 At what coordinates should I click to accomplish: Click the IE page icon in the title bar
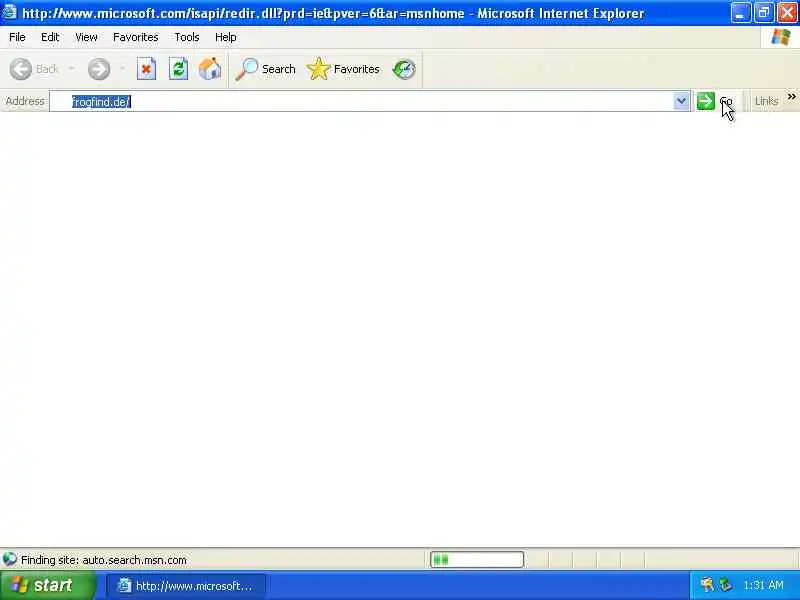[x=9, y=11]
